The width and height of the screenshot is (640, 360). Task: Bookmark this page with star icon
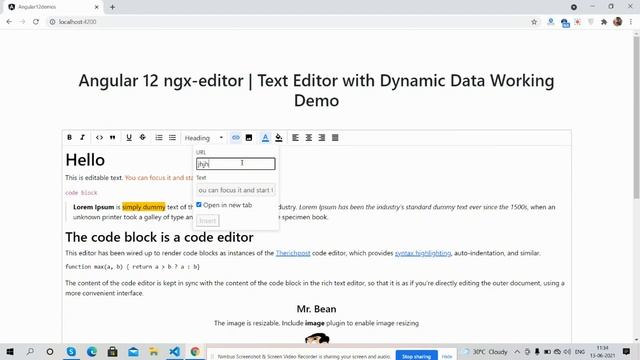534,22
